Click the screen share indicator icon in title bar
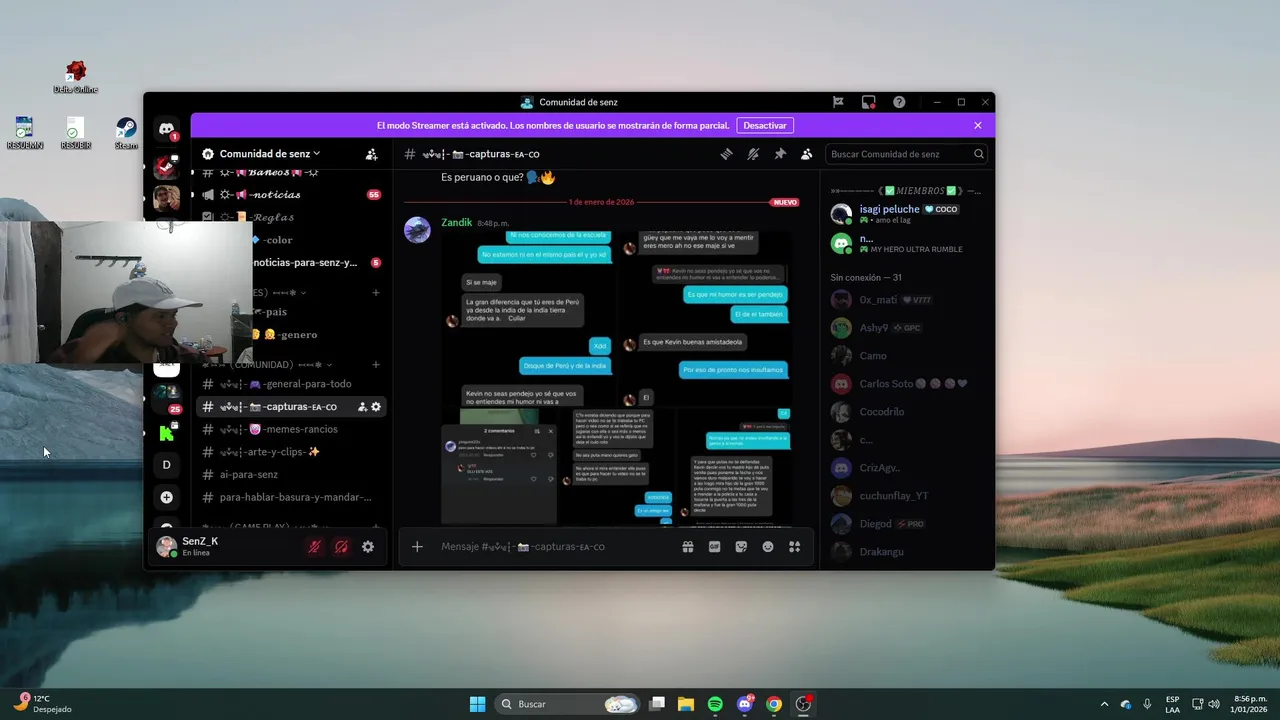Viewport: 1280px width, 720px height. coord(868,102)
